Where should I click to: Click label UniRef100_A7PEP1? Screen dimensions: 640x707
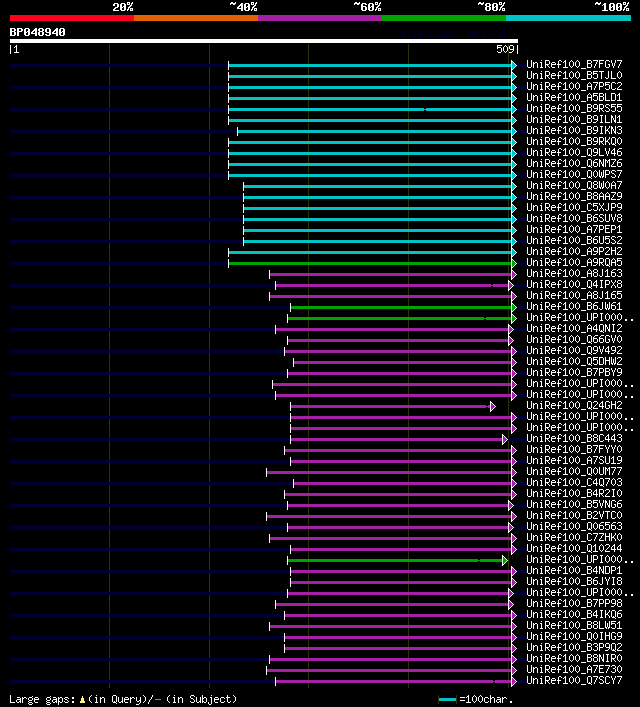click(574, 230)
